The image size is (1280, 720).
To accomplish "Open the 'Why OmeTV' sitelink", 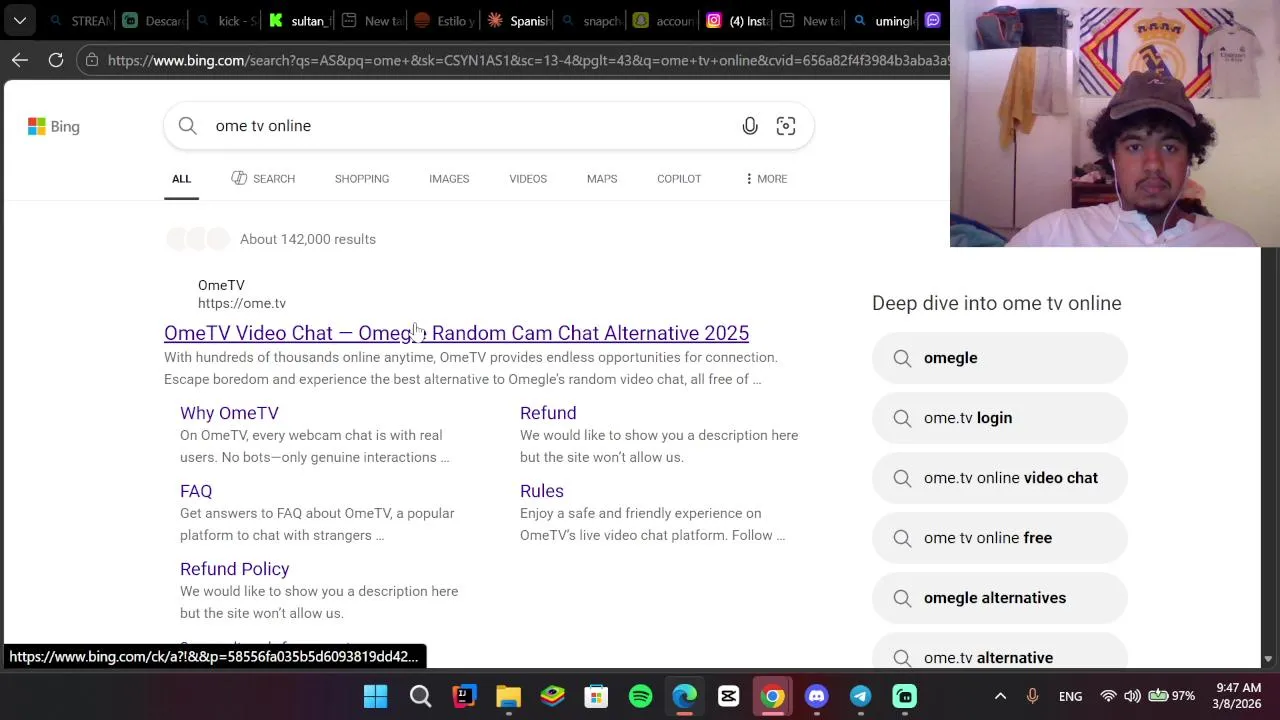I will coord(229,413).
